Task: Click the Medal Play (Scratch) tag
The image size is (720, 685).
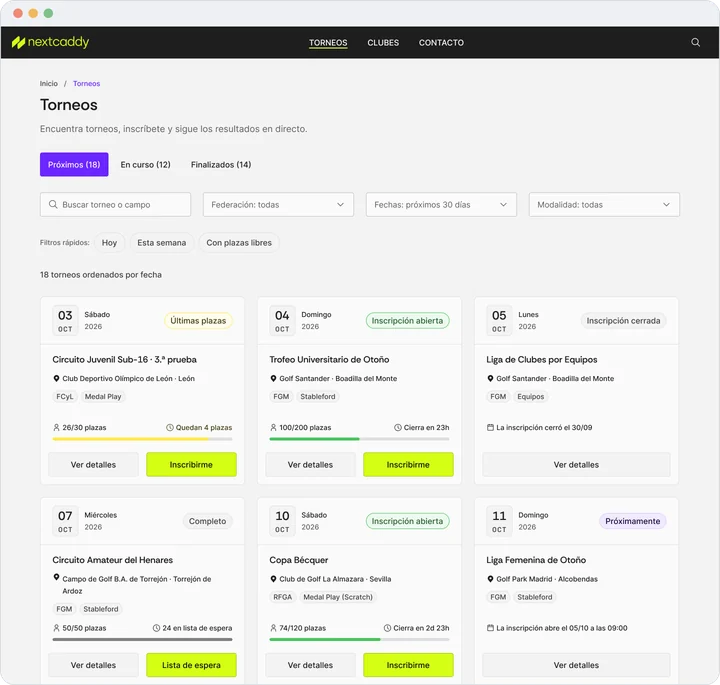Action: point(338,597)
